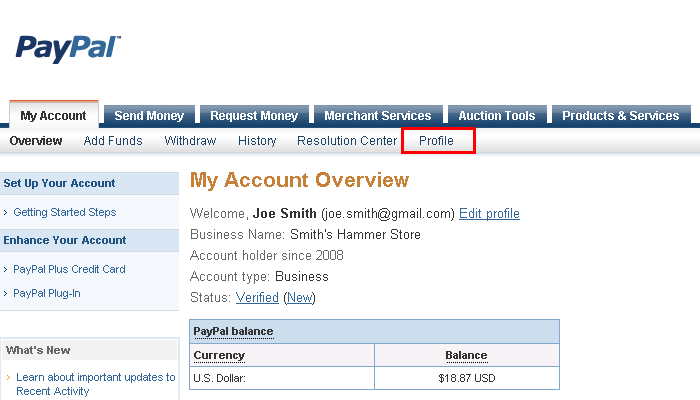Screen dimensions: 700x400
Task: Click the arrow beside PayPal Plug-In
Action: tap(5, 294)
